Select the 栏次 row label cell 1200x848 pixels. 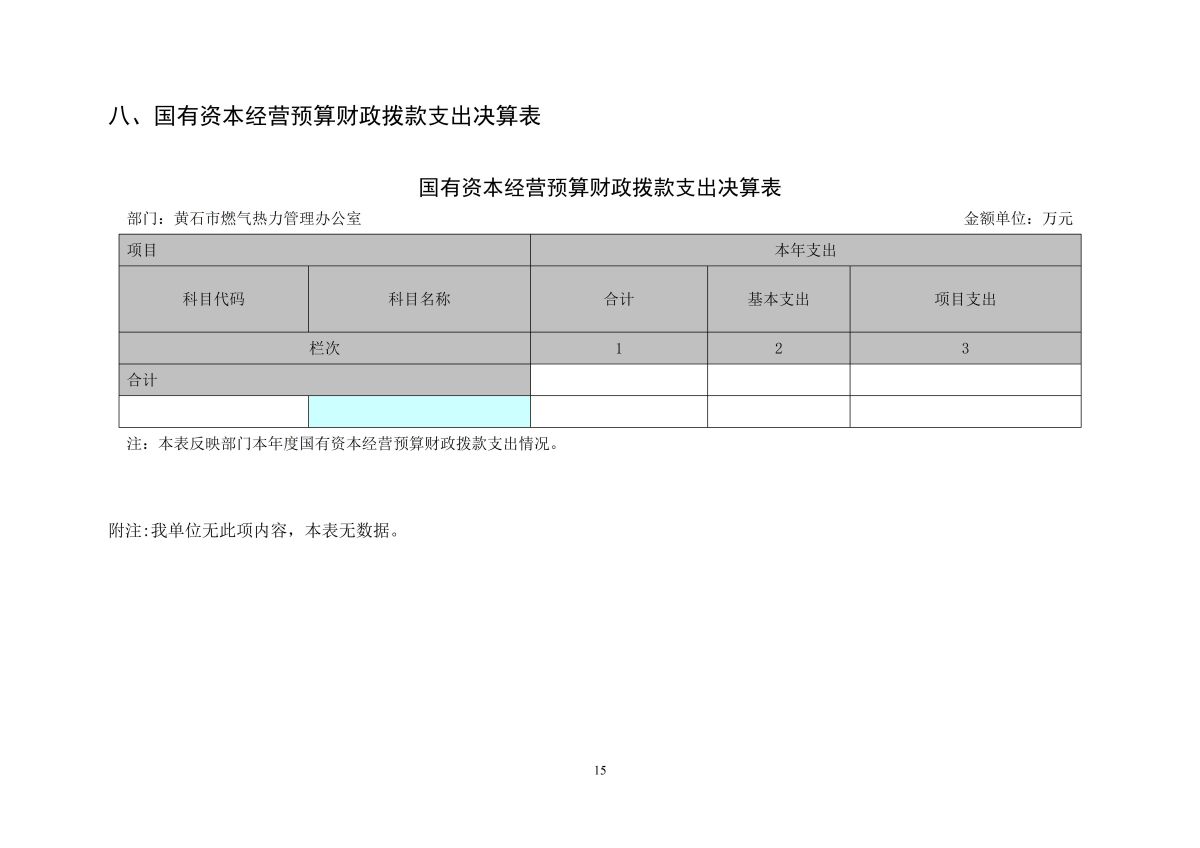click(324, 348)
